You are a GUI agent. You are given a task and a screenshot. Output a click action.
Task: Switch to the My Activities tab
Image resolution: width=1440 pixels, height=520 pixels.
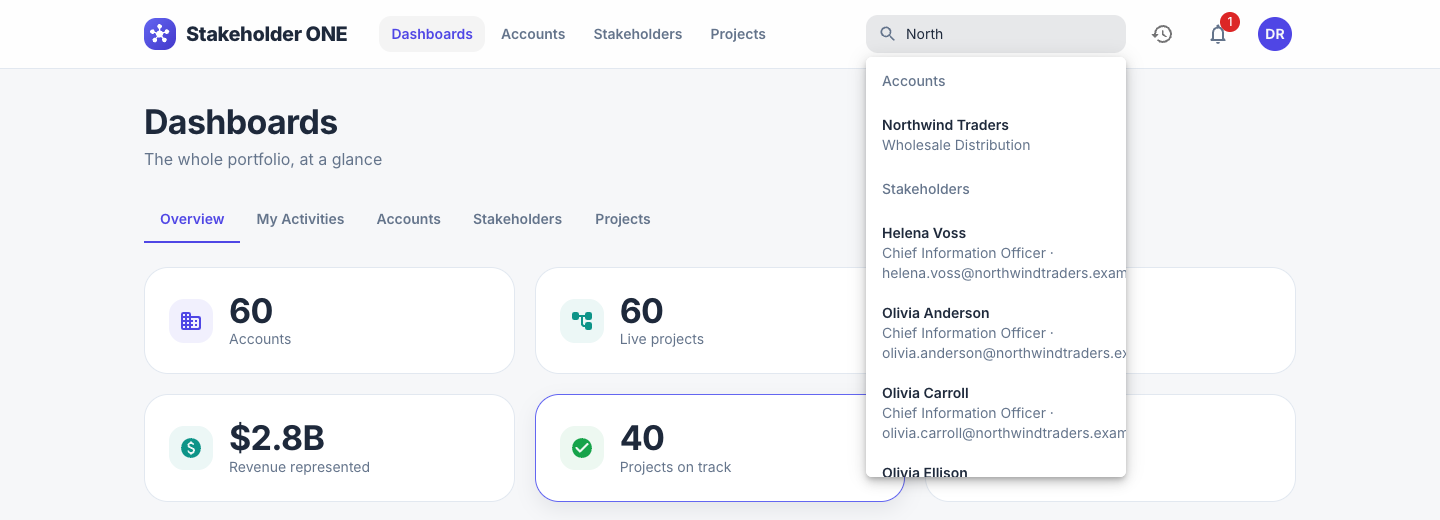[300, 219]
